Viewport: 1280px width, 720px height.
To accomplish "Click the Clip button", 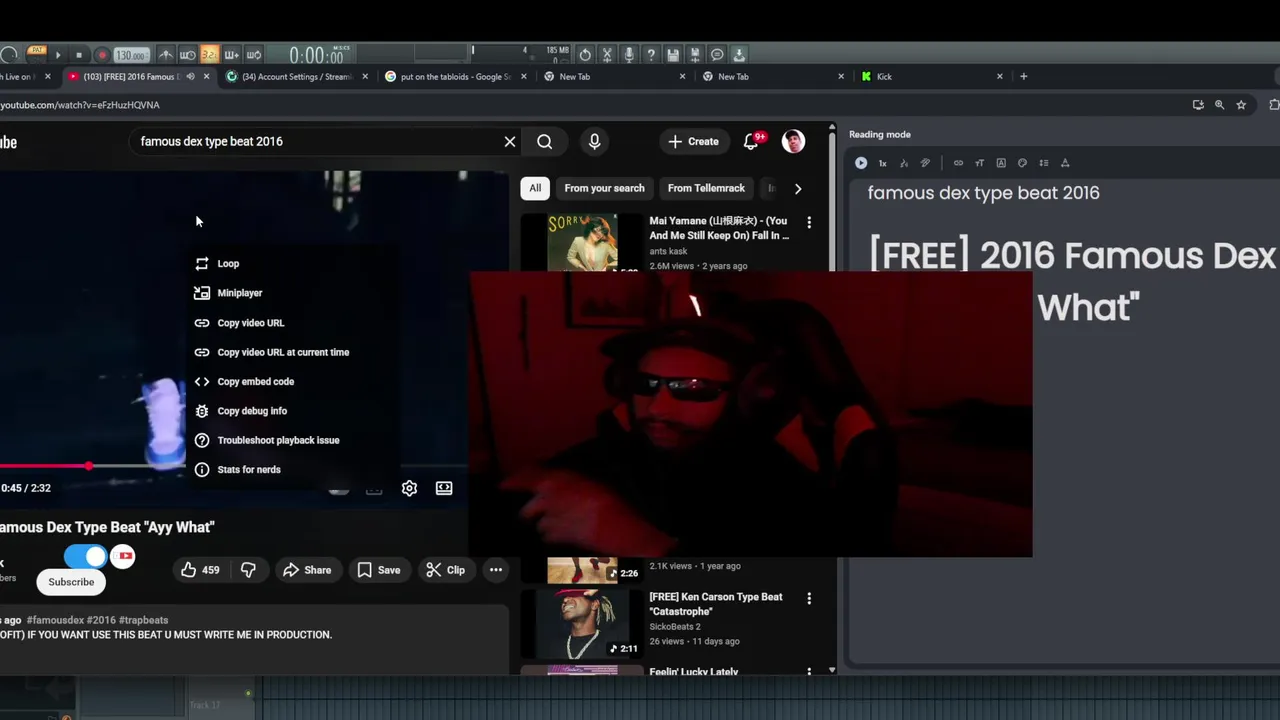I will (x=445, y=570).
